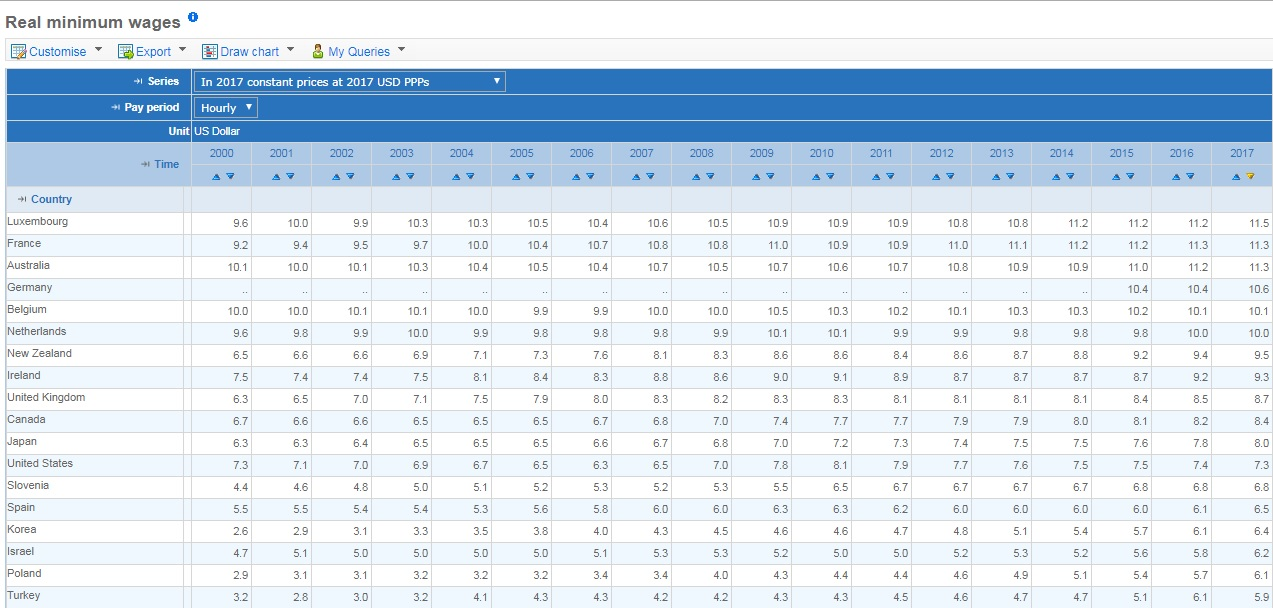The image size is (1273, 608).
Task: Sort 2000 column ascending arrow
Action: [x=215, y=176]
